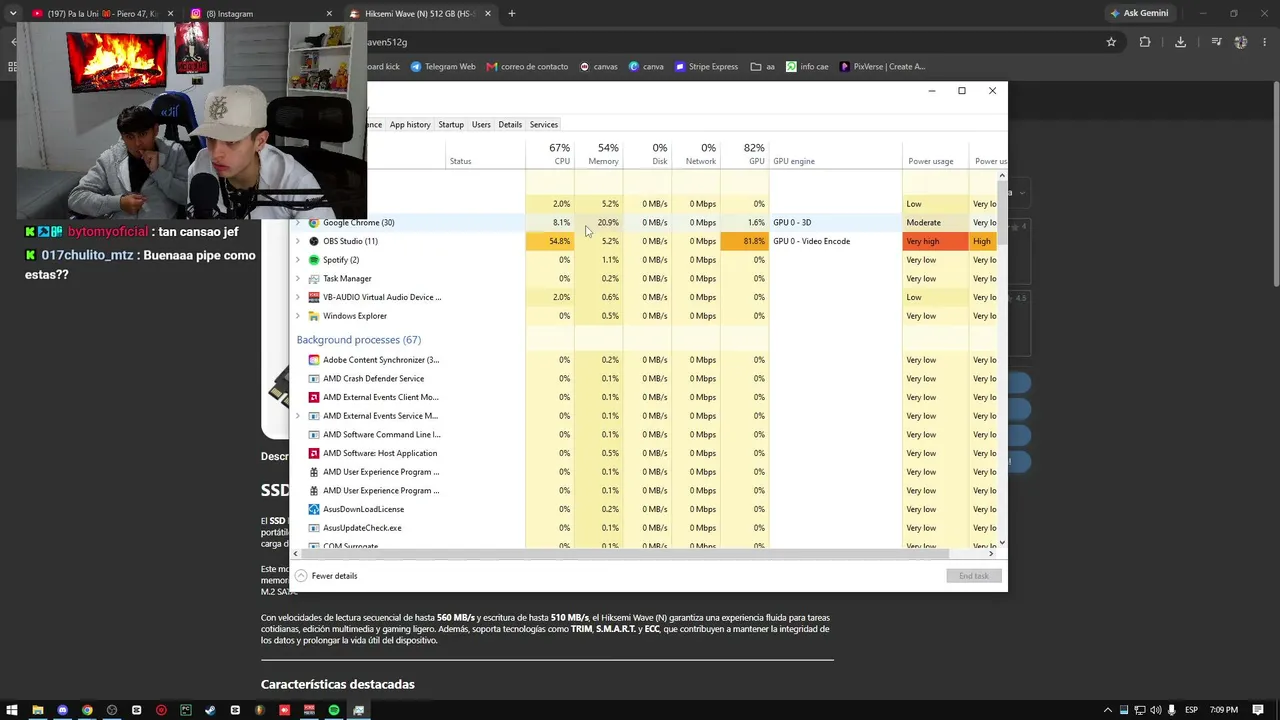This screenshot has height=720, width=1280.
Task: Sort processes by Memory column
Action: 599,154
